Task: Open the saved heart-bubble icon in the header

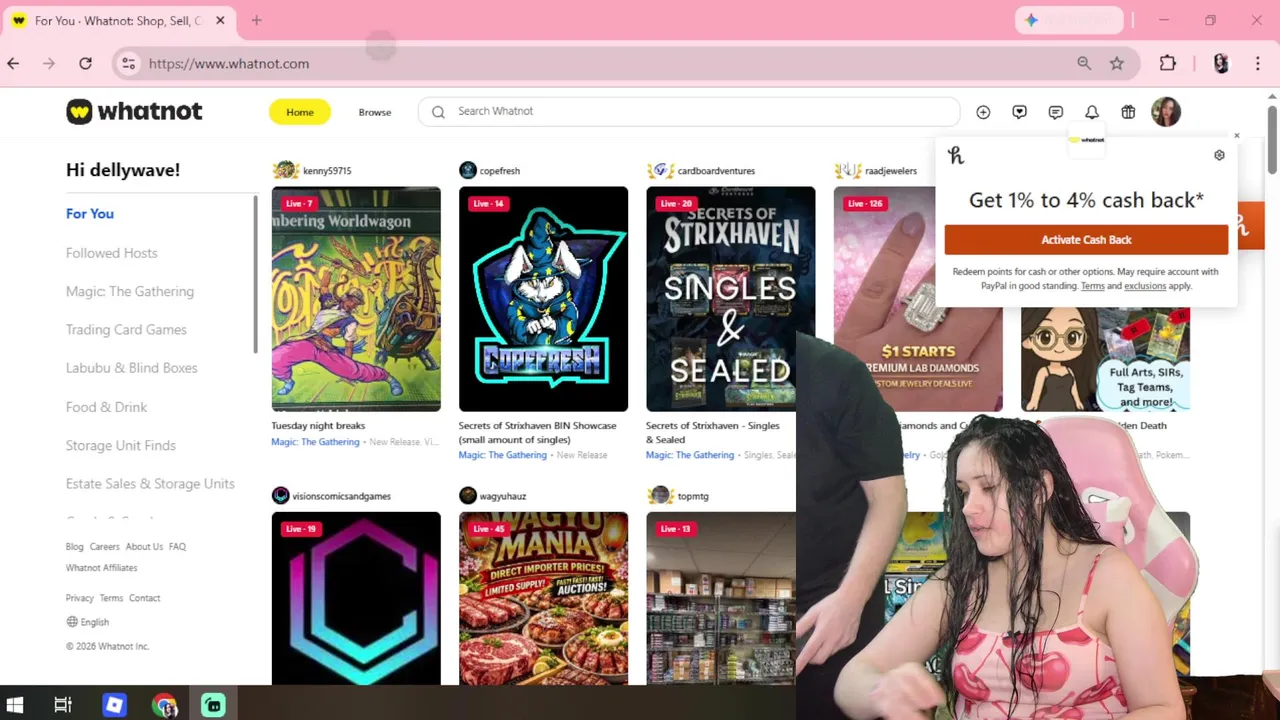Action: coord(1019,112)
